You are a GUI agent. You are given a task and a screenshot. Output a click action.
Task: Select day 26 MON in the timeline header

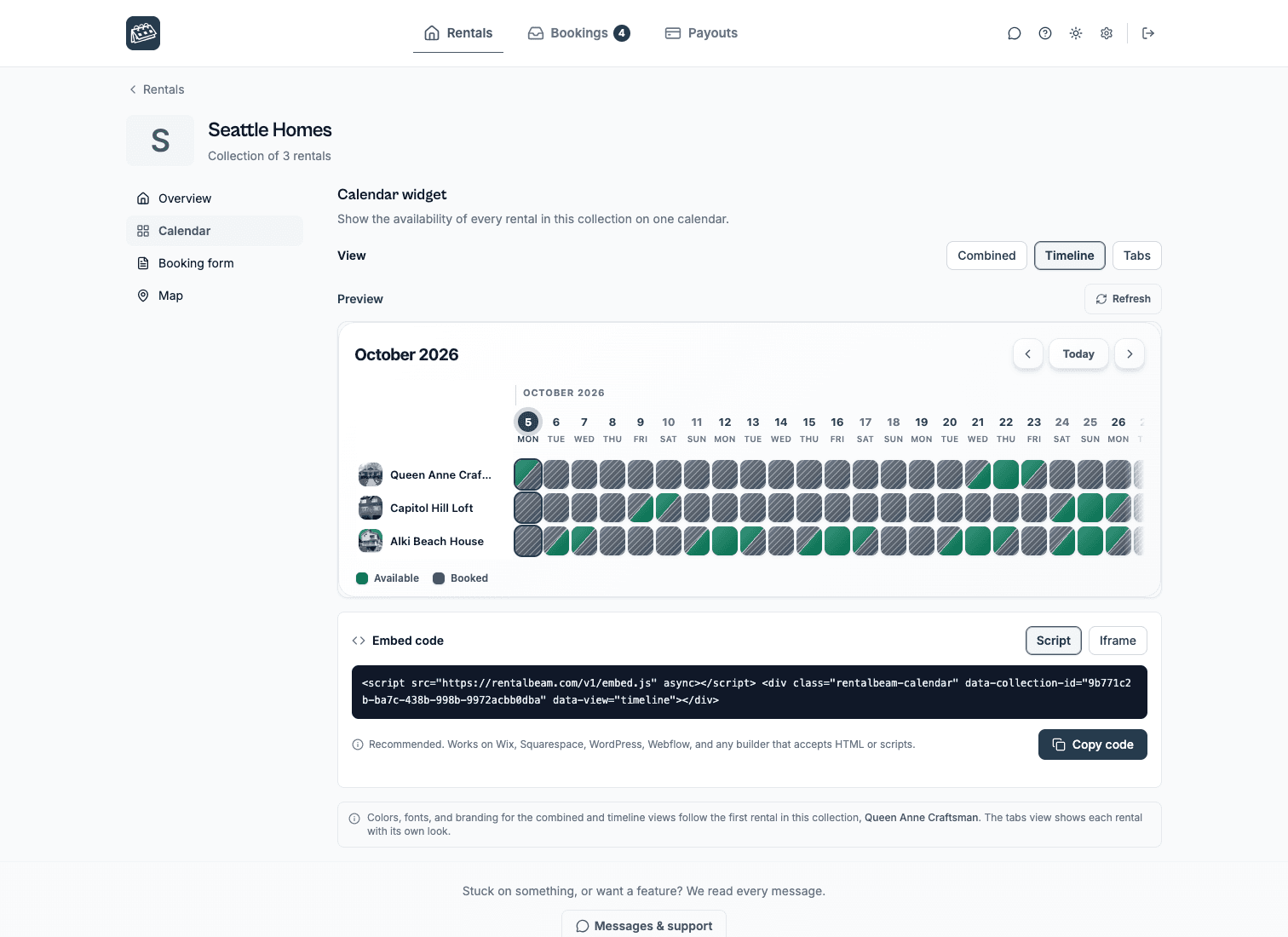(x=1118, y=428)
